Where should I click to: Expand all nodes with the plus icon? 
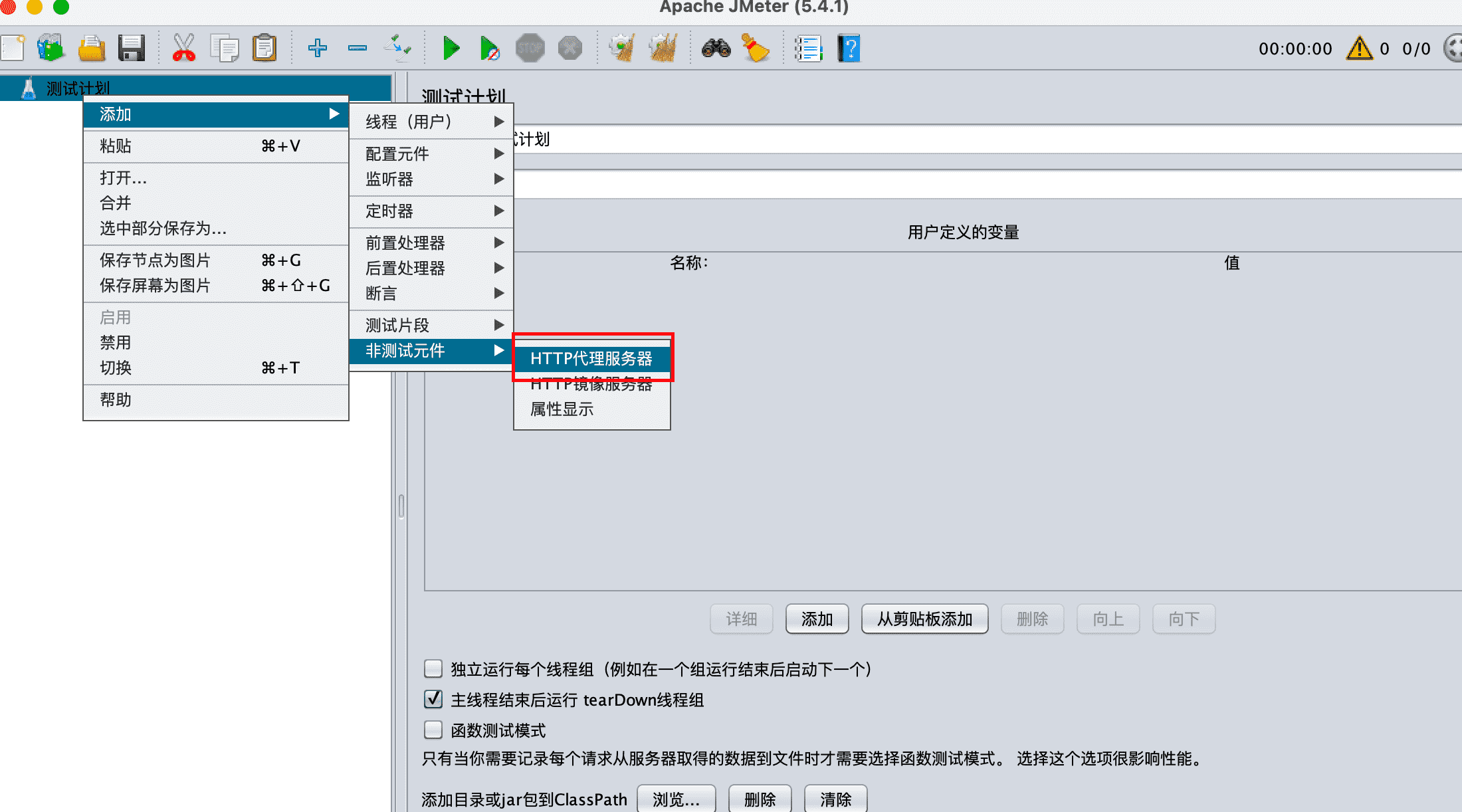point(318,48)
